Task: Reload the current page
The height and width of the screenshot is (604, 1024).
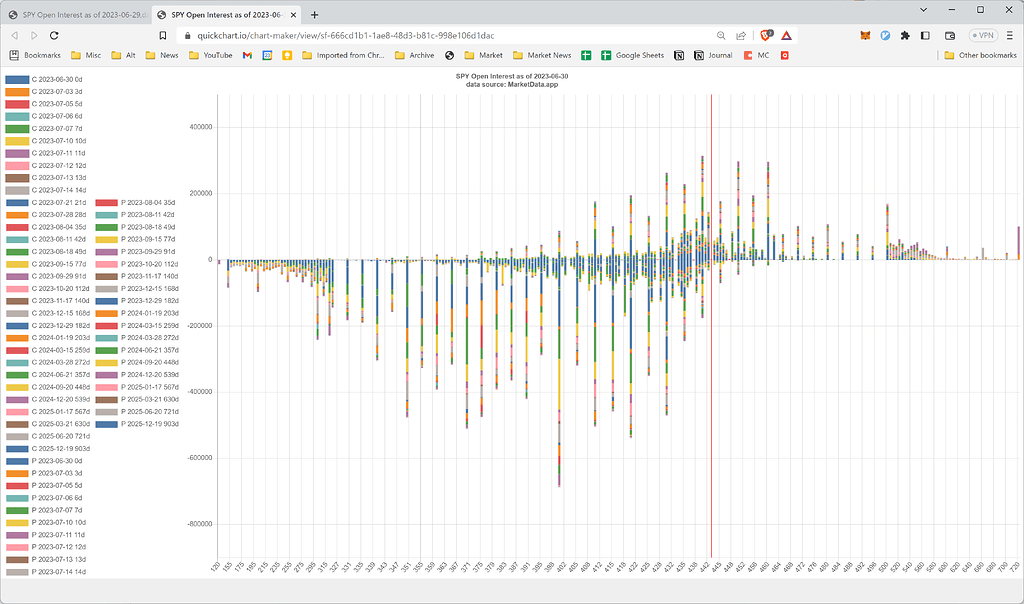Action: click(54, 33)
